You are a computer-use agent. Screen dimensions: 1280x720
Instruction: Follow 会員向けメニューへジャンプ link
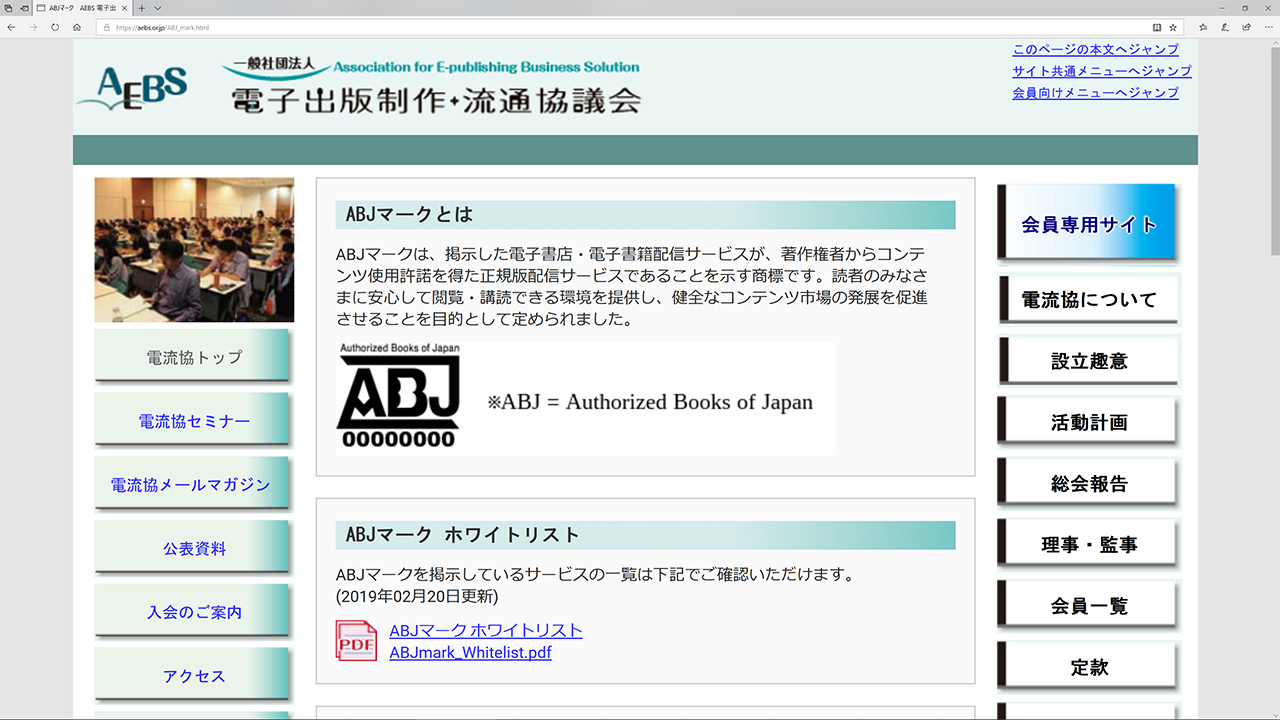point(1095,93)
